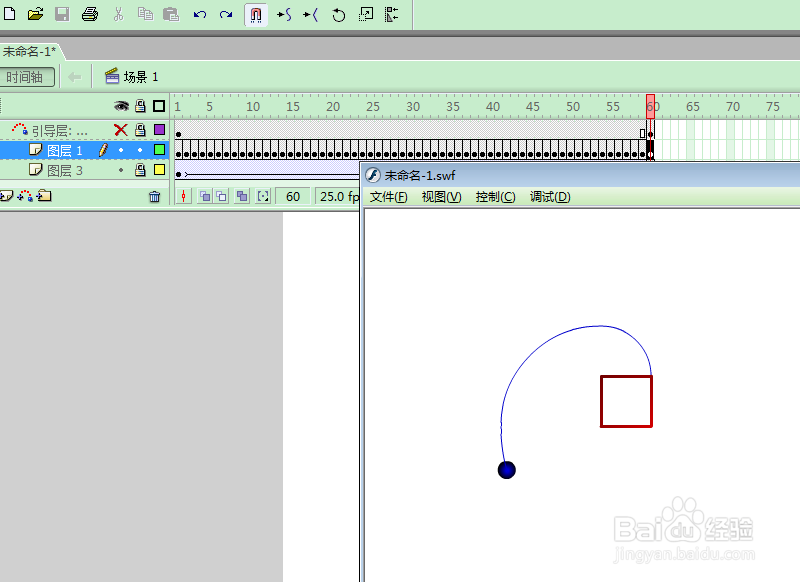Toggle visibility dot of 图层 1
Image resolution: width=800 pixels, height=582 pixels.
[x=121, y=150]
